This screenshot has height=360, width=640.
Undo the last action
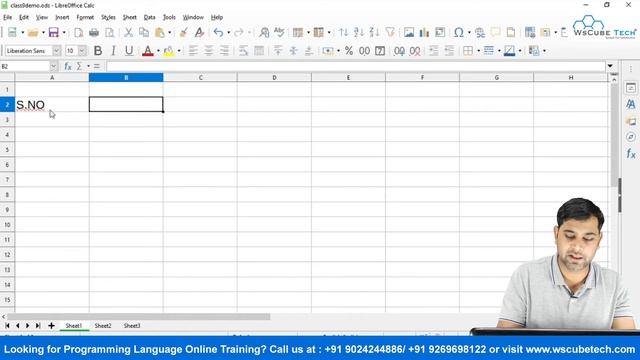click(218, 32)
